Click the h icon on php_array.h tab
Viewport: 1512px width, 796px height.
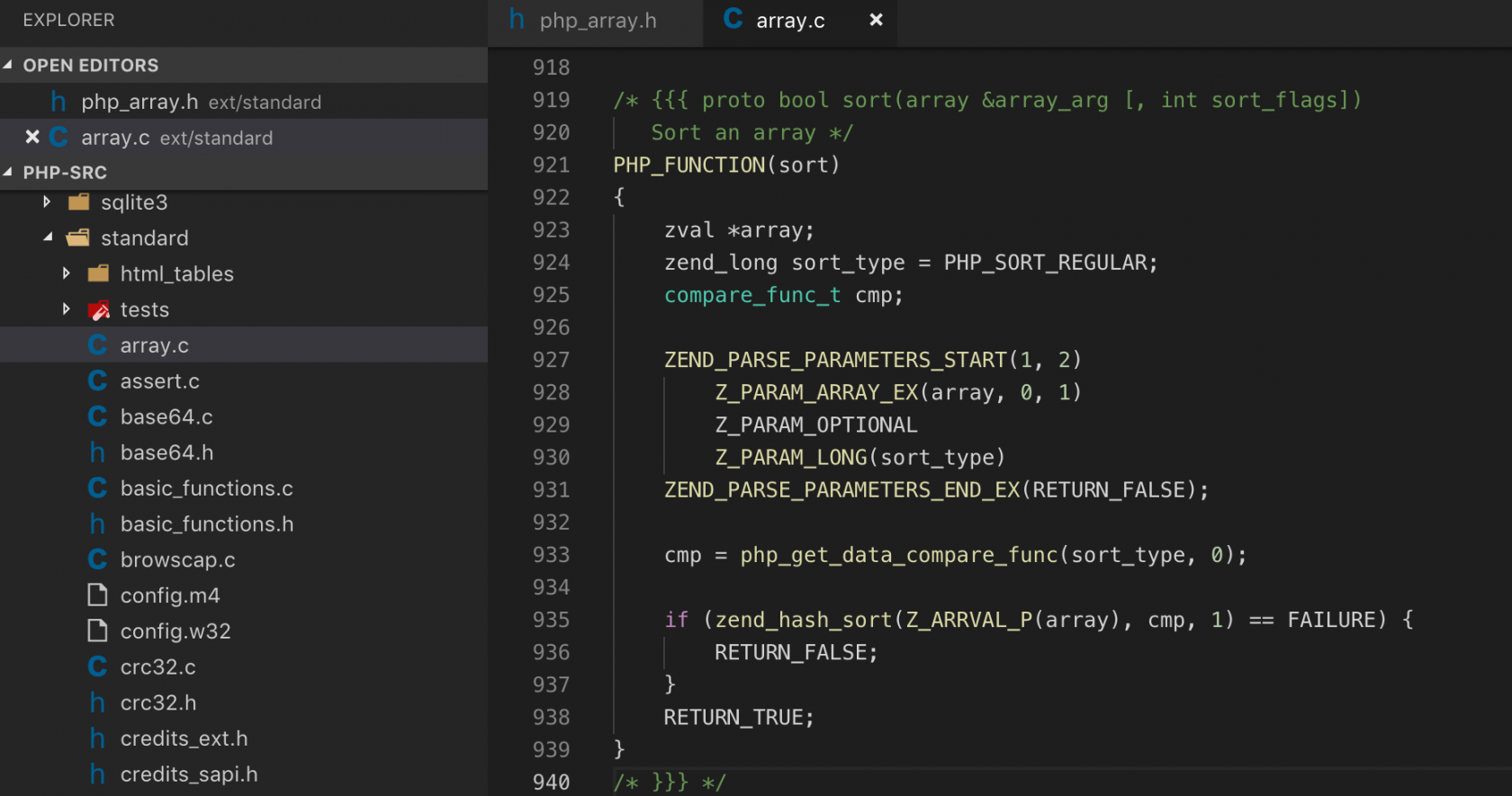(x=517, y=19)
